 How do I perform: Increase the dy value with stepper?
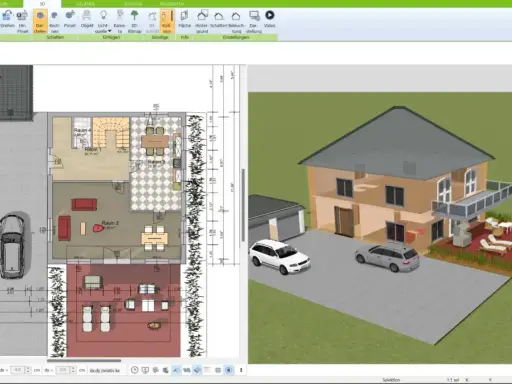(73, 368)
